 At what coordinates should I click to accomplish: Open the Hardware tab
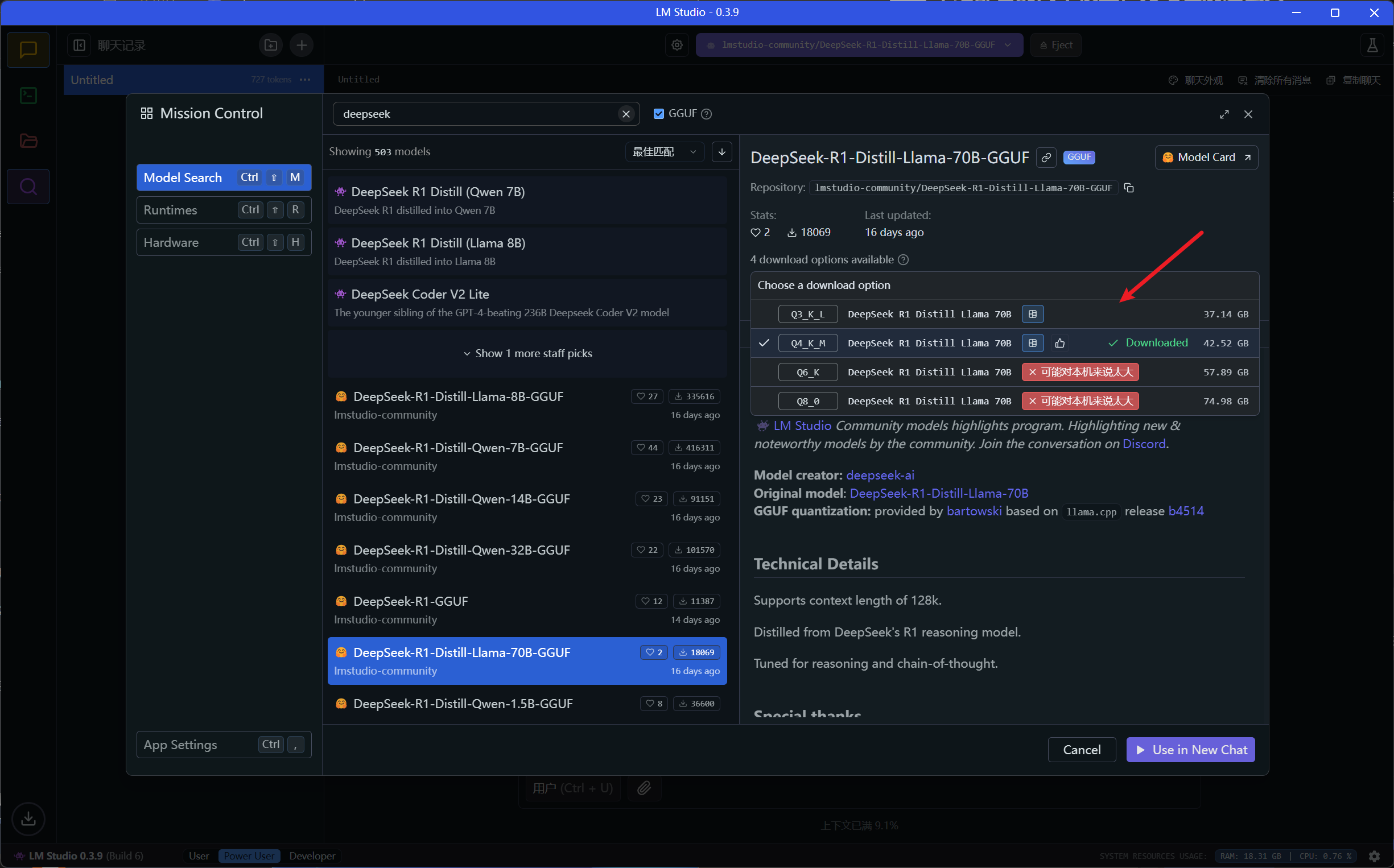click(x=224, y=242)
